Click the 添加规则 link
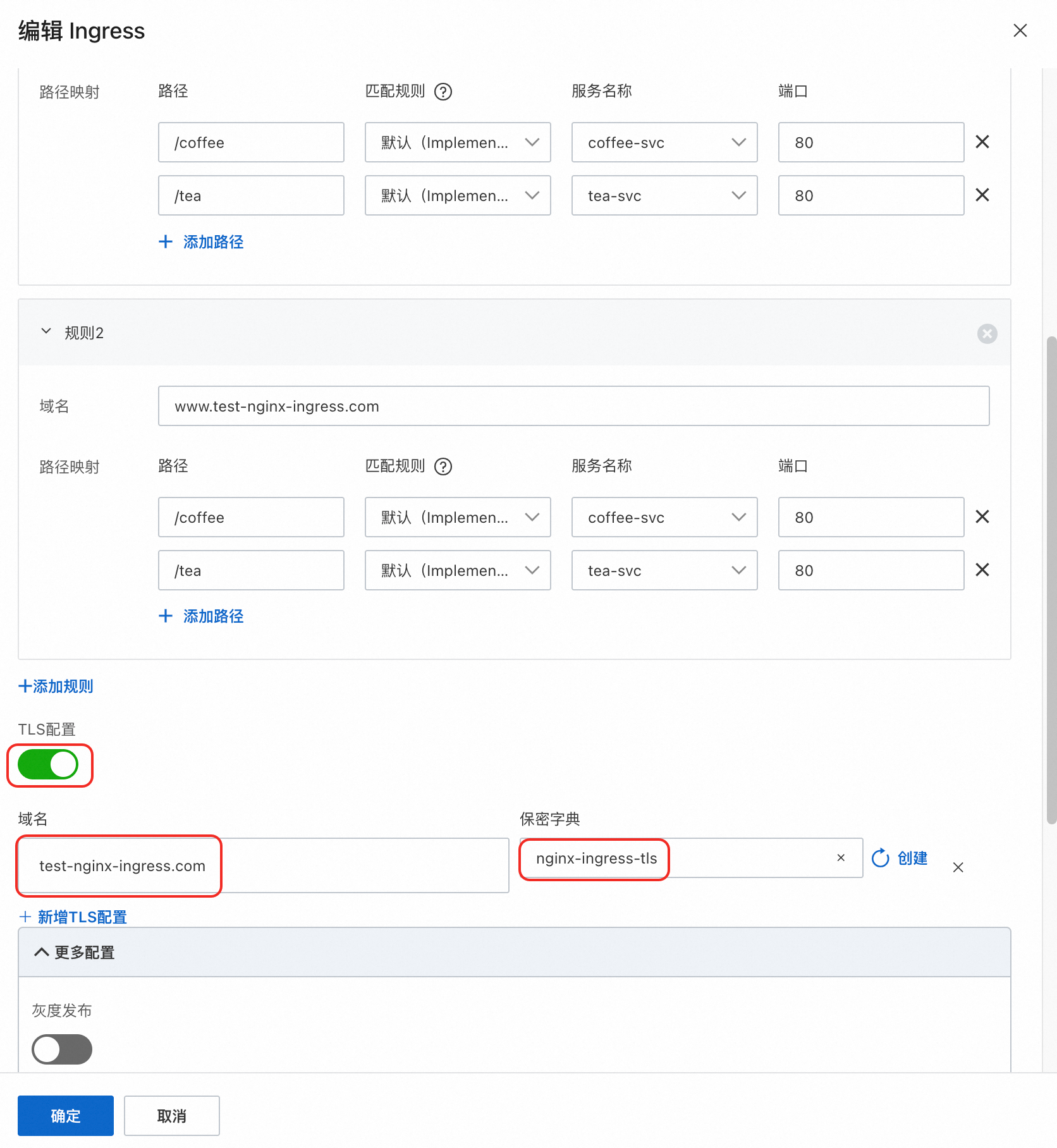The image size is (1057, 1148). (x=56, y=686)
